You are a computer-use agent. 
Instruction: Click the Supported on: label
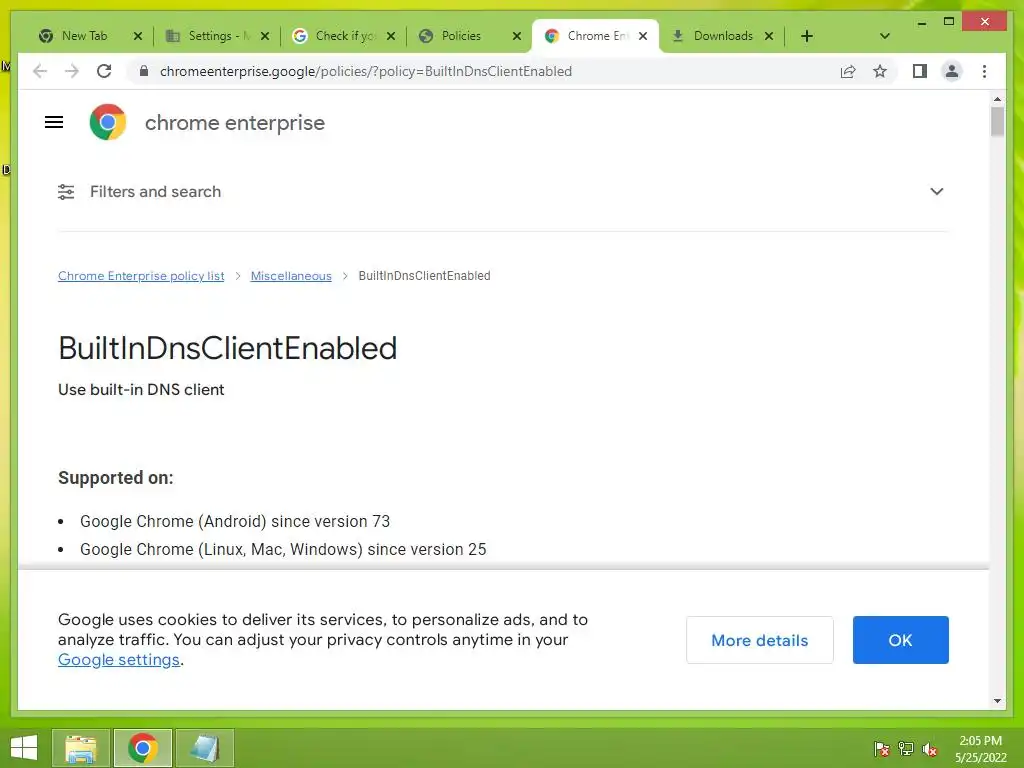[x=116, y=477]
